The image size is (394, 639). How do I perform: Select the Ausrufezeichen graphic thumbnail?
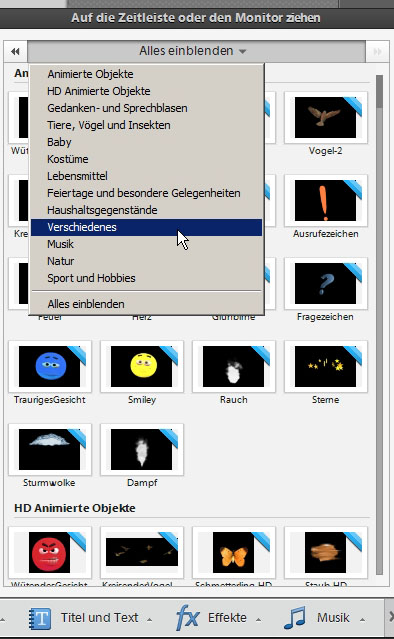[x=326, y=201]
